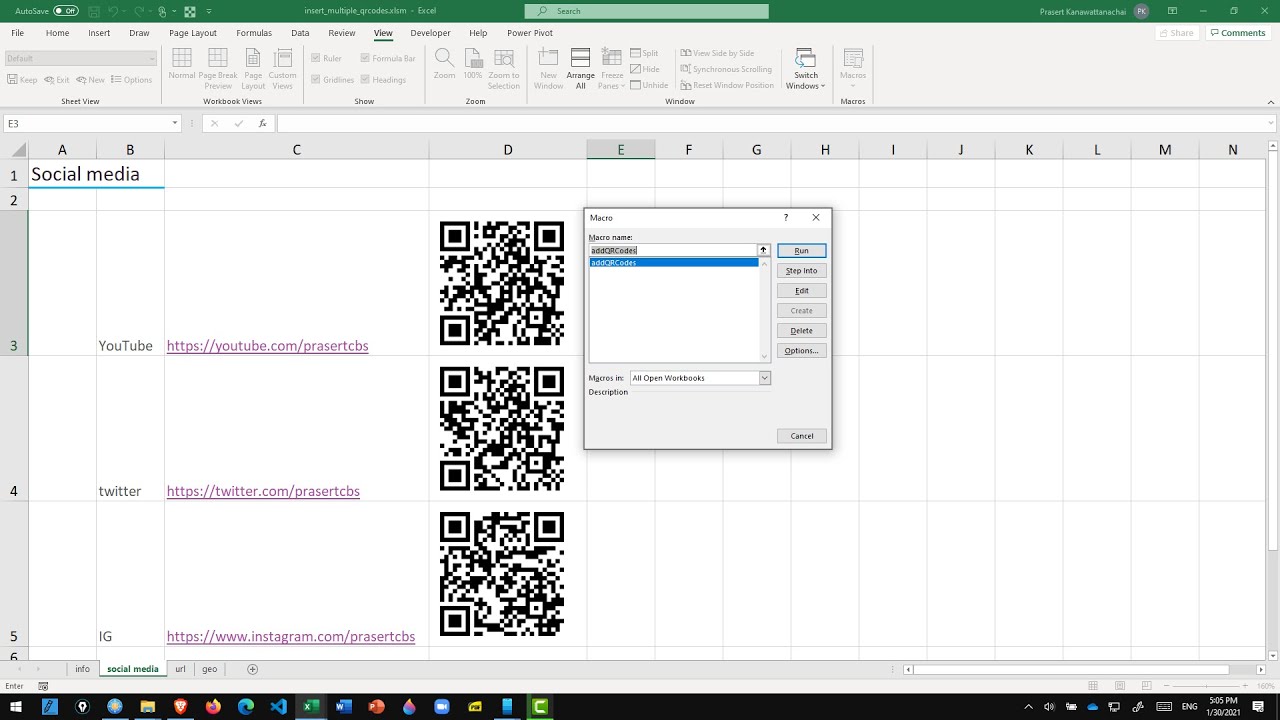Screen dimensions: 1280x720
Task: Click the Macro name input field
Action: [673, 250]
